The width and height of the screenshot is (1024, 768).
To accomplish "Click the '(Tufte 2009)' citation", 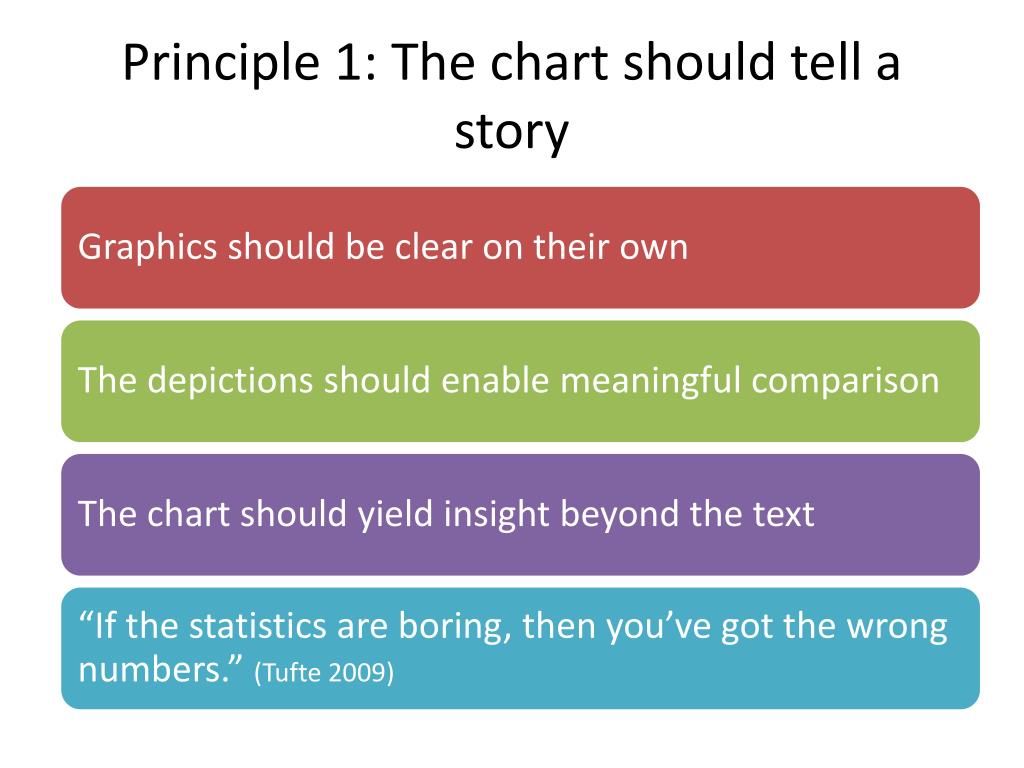I will [x=324, y=672].
